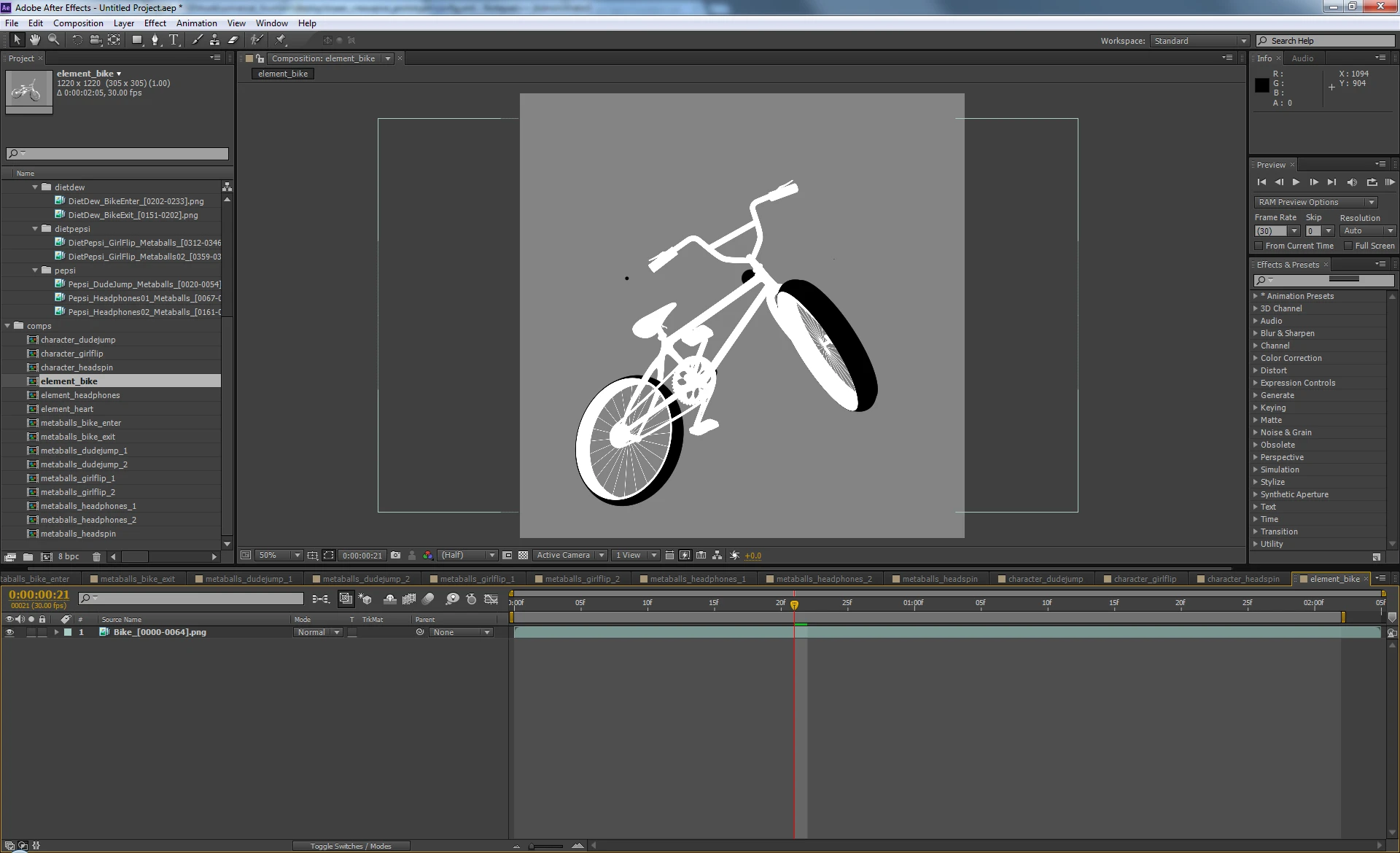Screen dimensions: 1400x853
Task: Hide the Bike_[0000-0064].png layer eye
Action: click(x=9, y=632)
